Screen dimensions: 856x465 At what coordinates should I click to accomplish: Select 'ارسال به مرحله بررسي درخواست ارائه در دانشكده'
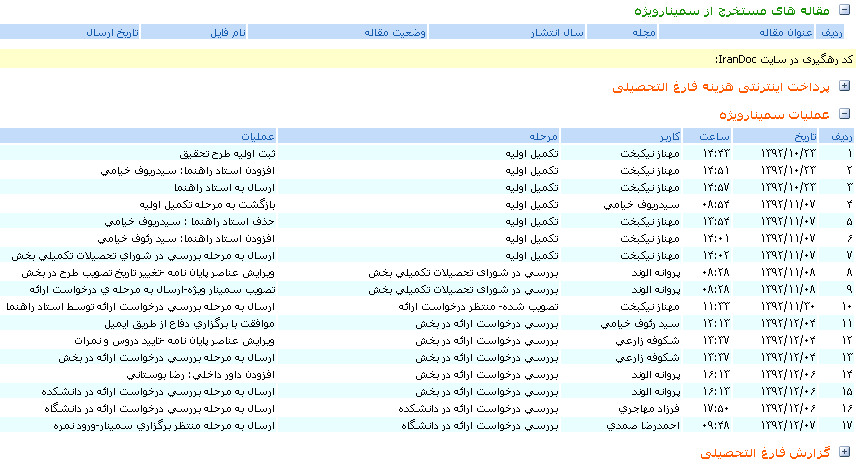tap(158, 391)
